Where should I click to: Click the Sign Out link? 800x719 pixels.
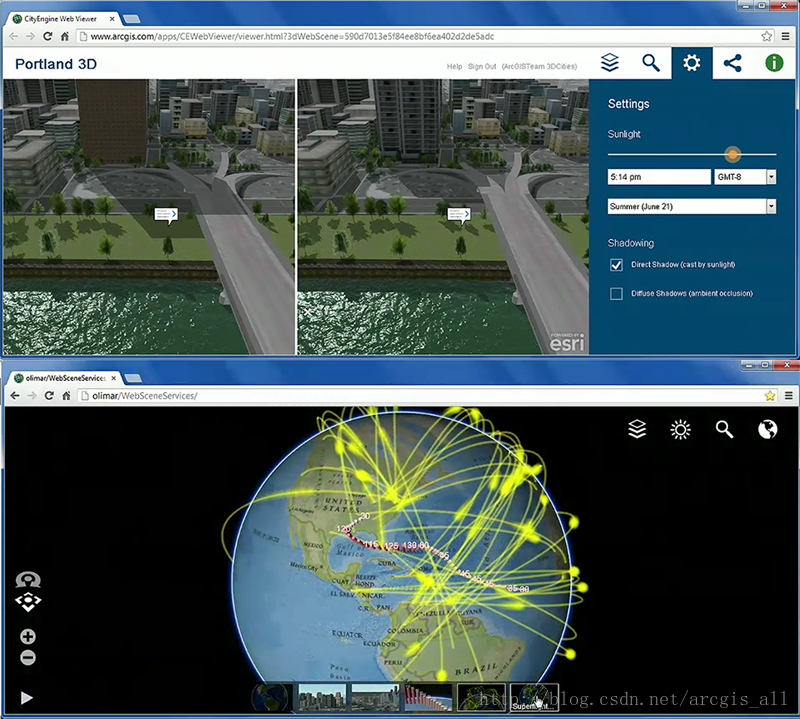(482, 66)
